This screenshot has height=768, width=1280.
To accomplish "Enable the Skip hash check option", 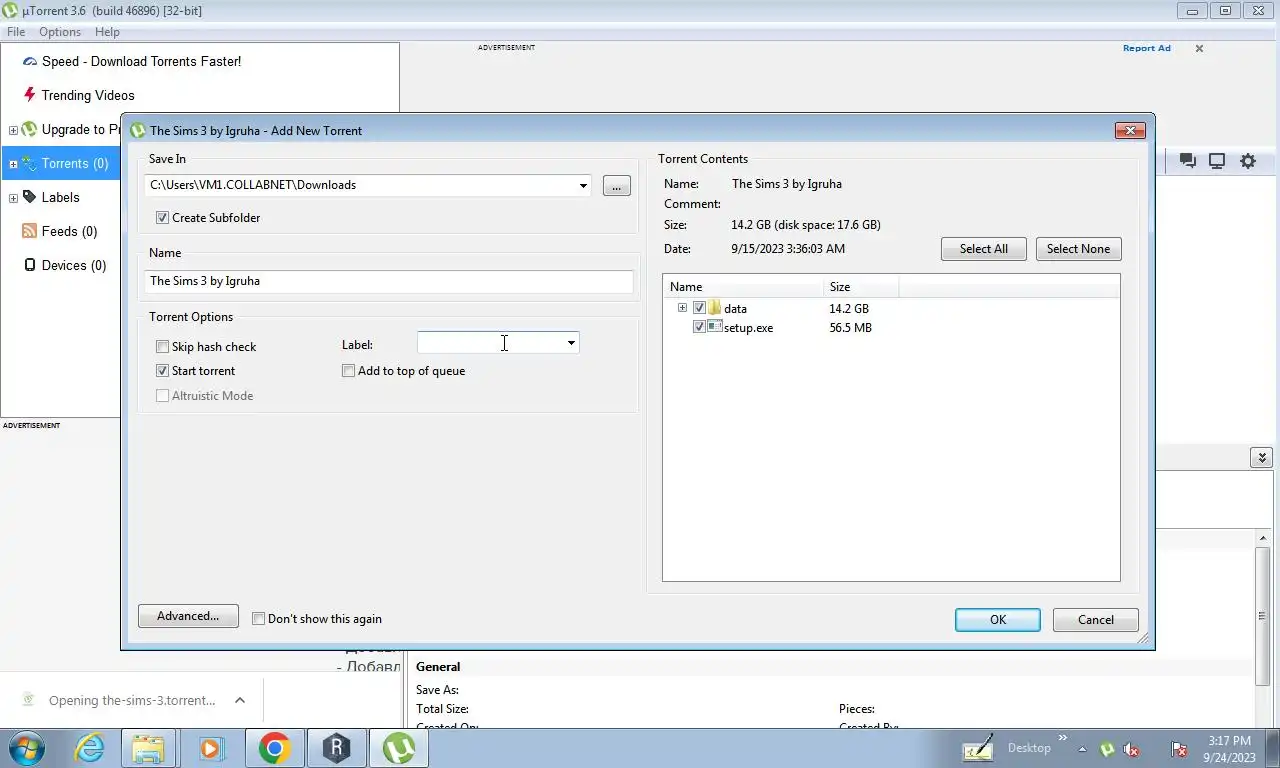I will tap(162, 346).
